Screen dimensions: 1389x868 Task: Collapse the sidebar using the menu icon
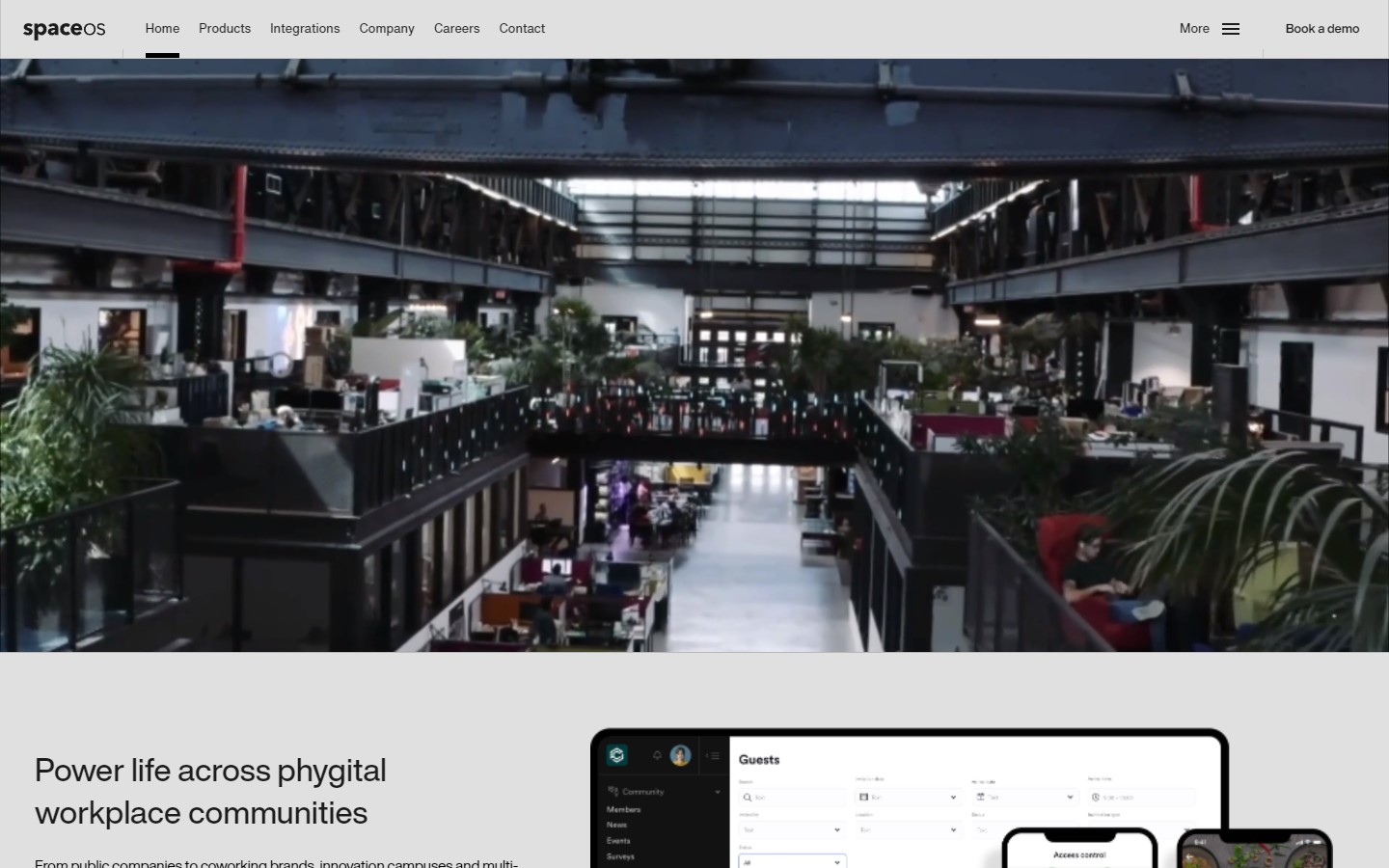[713, 756]
